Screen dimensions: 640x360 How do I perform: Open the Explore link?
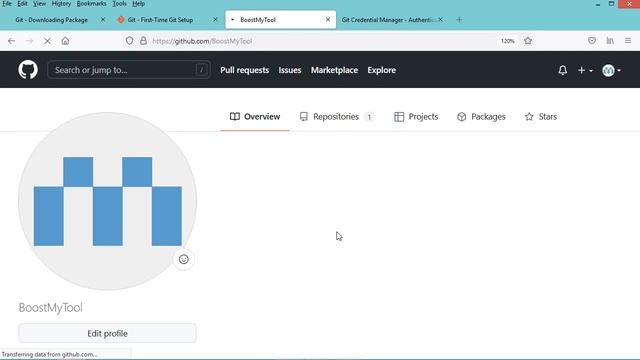381,70
